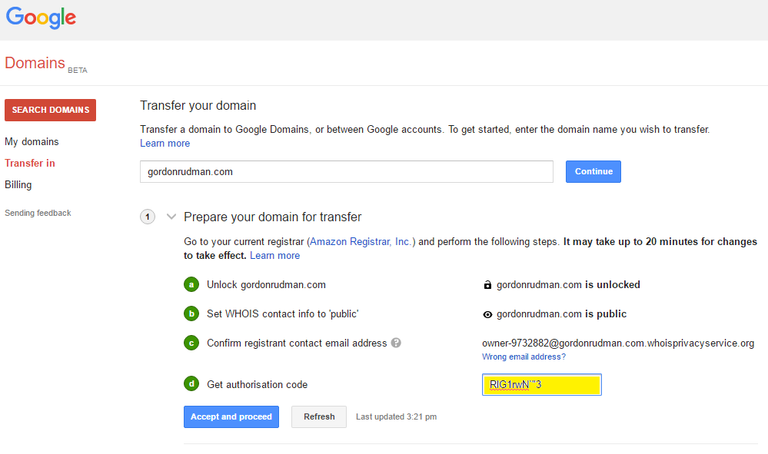Collapse the 'Prepare your domain for transfer' section
Screen dimensions: 768x454
pyautogui.click(x=171, y=217)
